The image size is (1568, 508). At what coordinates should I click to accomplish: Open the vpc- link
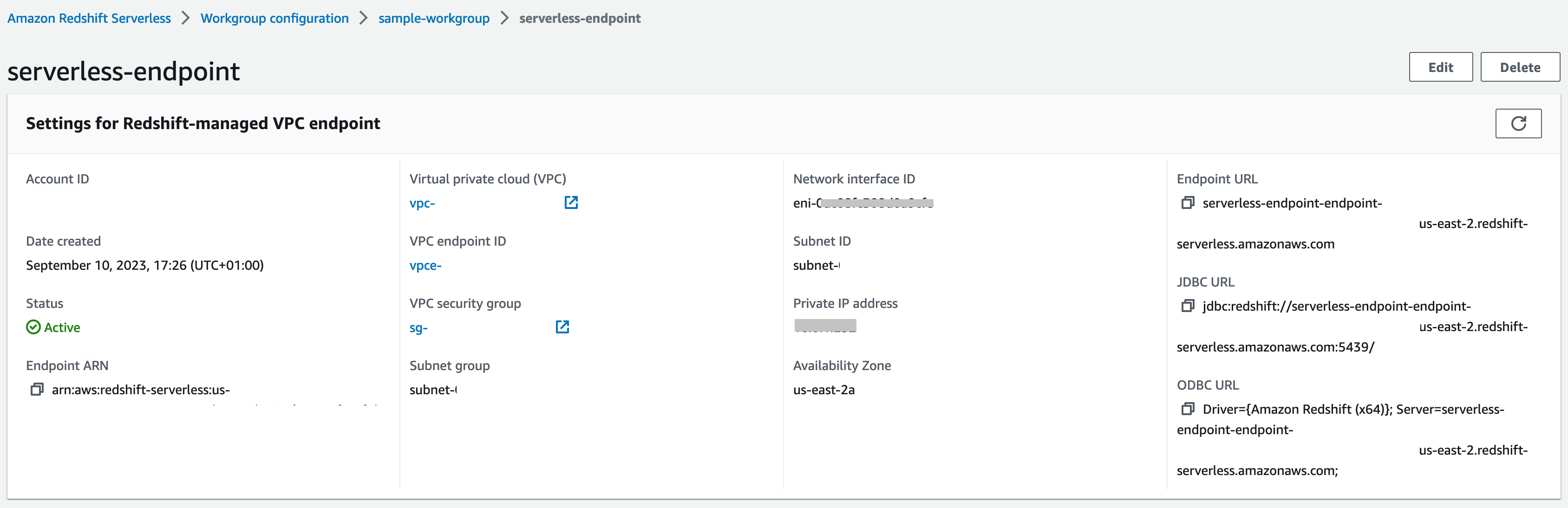[x=422, y=203]
